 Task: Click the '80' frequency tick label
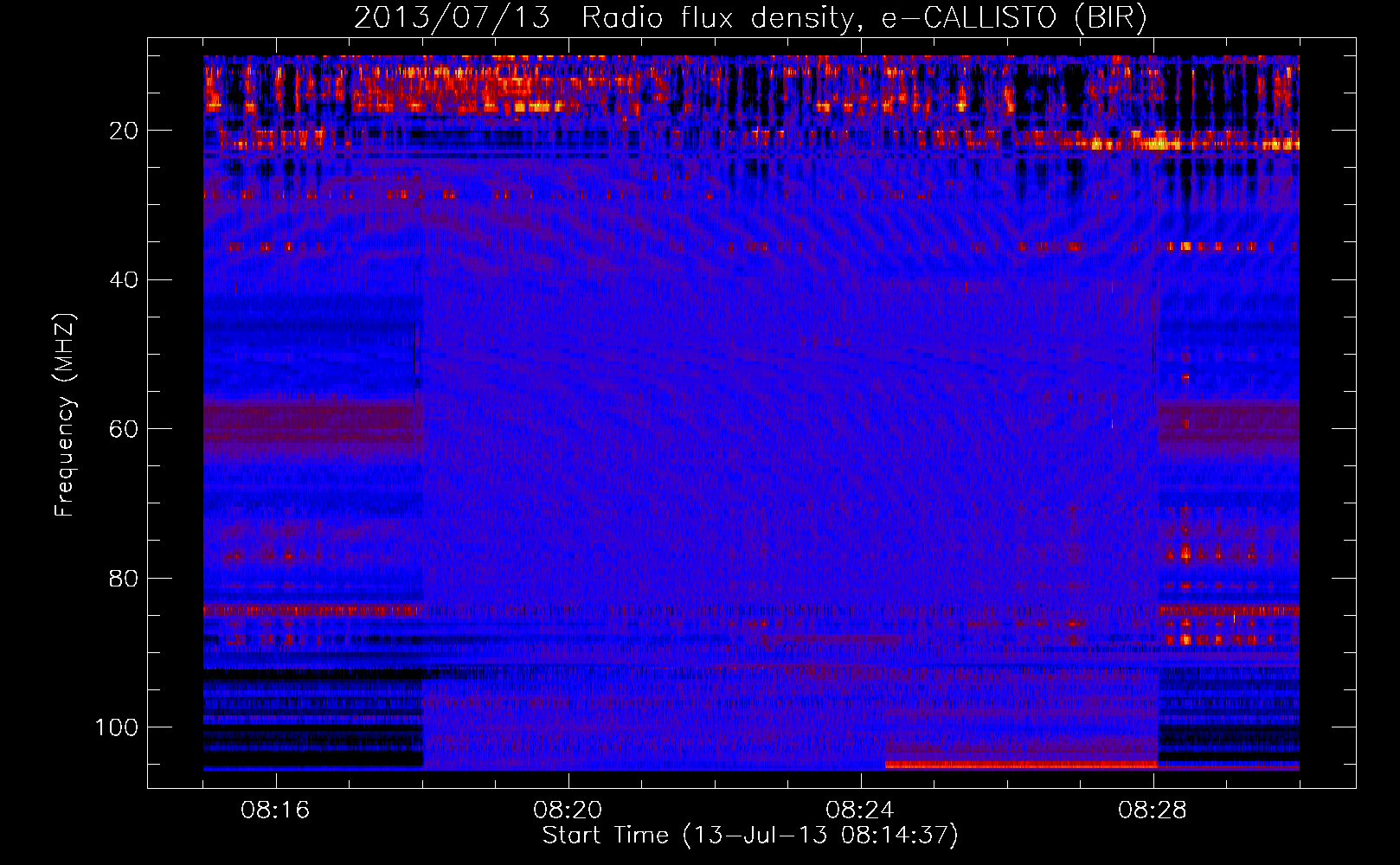[125, 579]
